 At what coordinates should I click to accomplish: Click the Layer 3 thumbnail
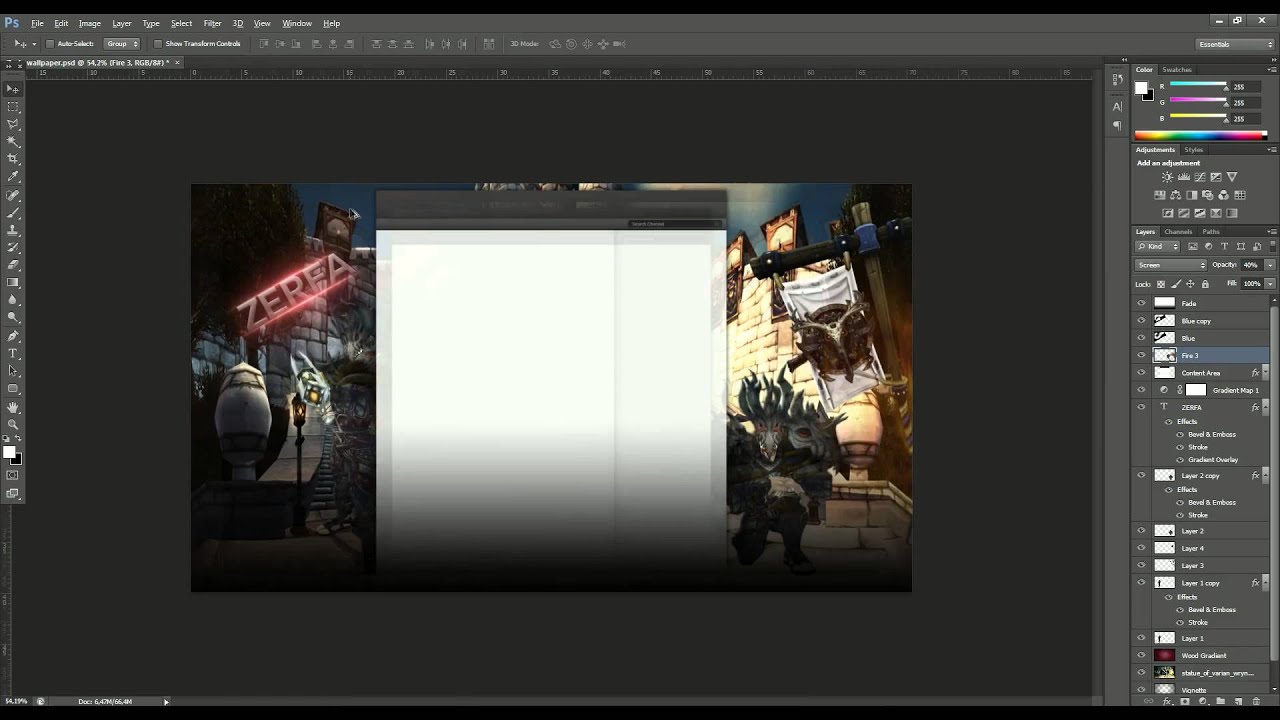[1164, 565]
